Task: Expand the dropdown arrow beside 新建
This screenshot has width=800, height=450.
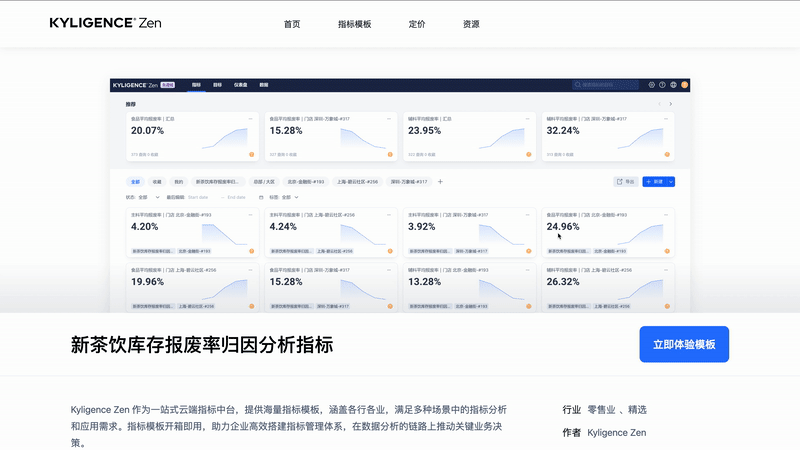Action: [671, 182]
